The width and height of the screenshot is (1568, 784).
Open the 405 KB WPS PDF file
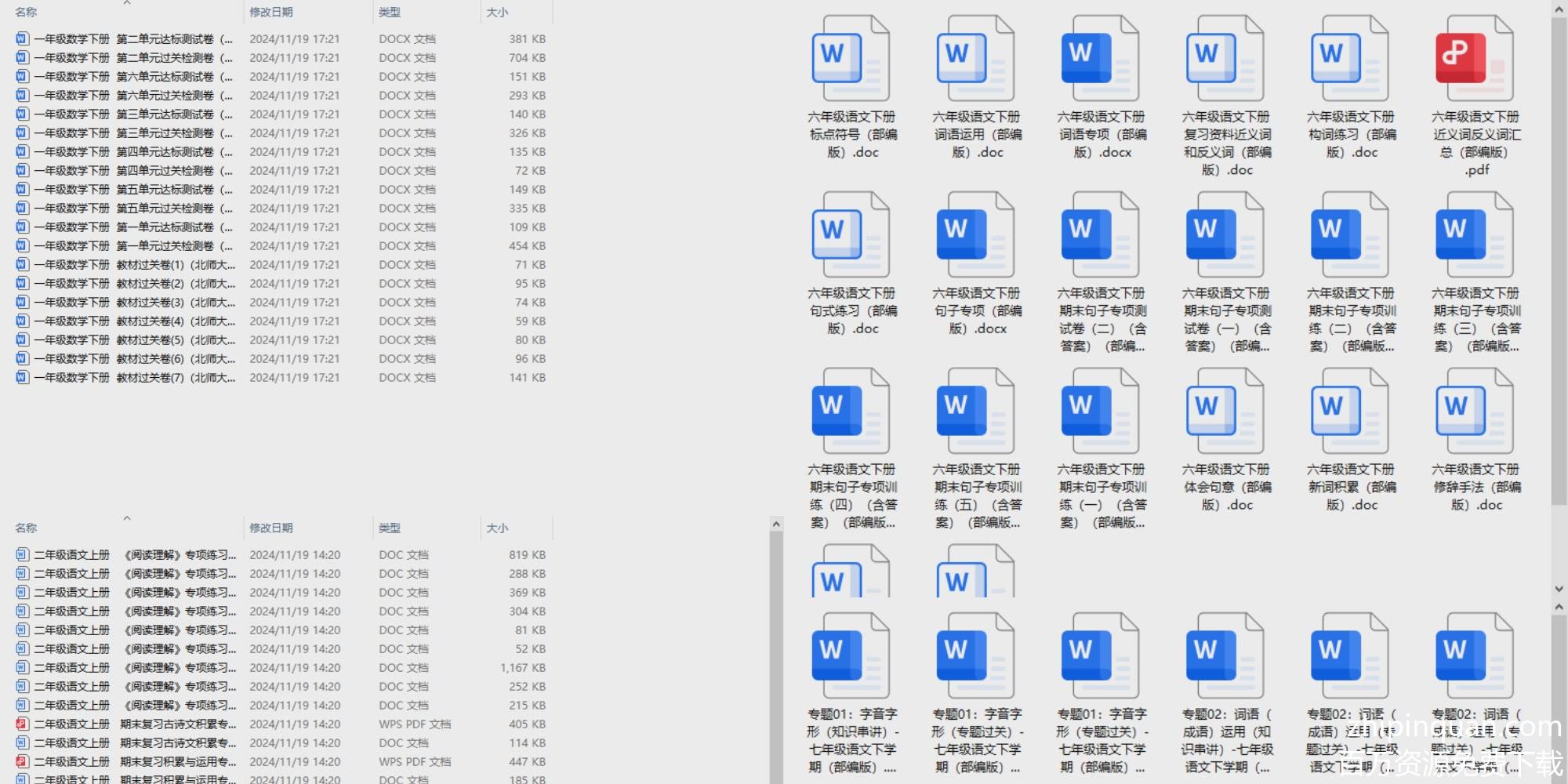[x=172, y=724]
